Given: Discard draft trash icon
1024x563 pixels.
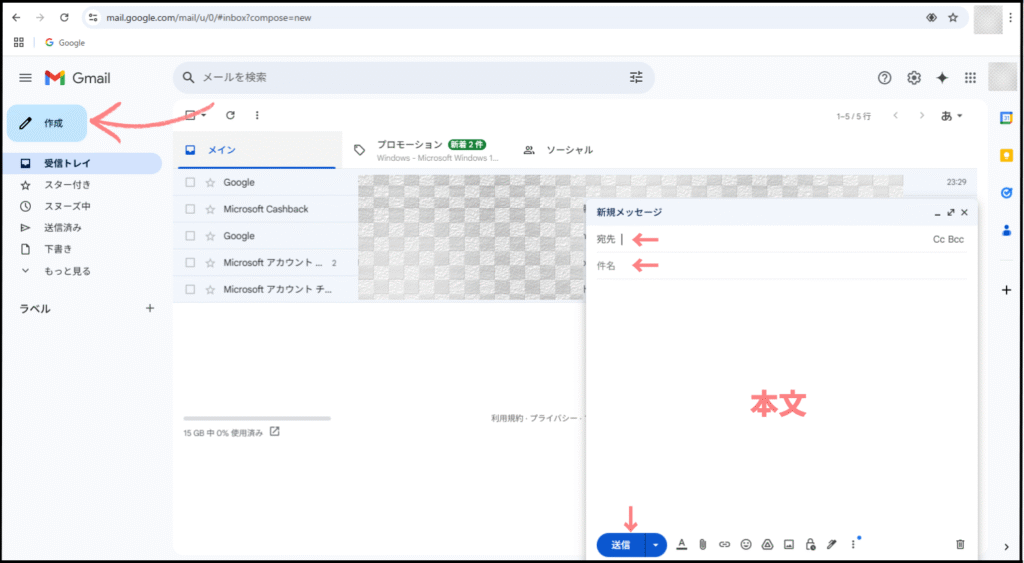Looking at the screenshot, I should (x=960, y=544).
